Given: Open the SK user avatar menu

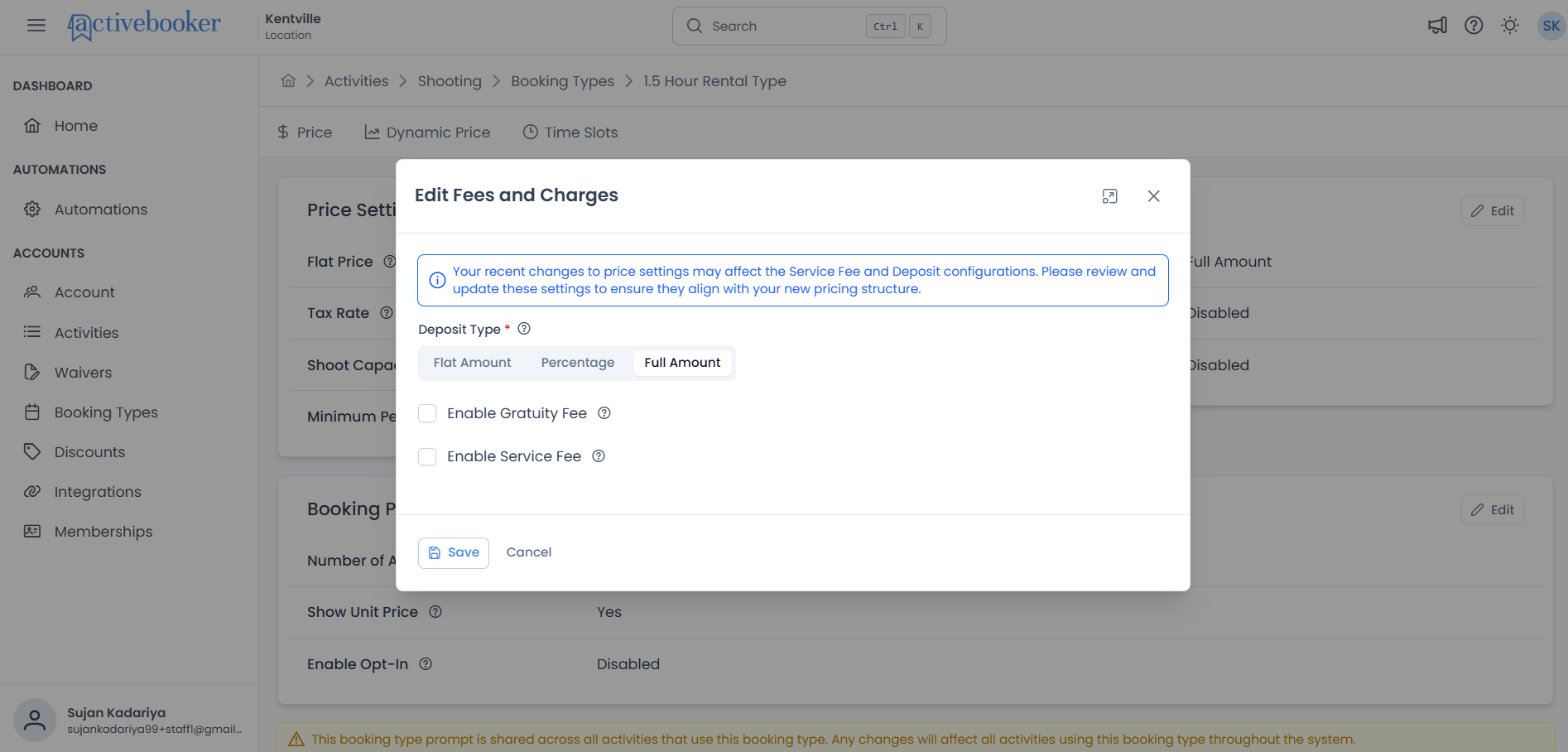Looking at the screenshot, I should (1551, 26).
